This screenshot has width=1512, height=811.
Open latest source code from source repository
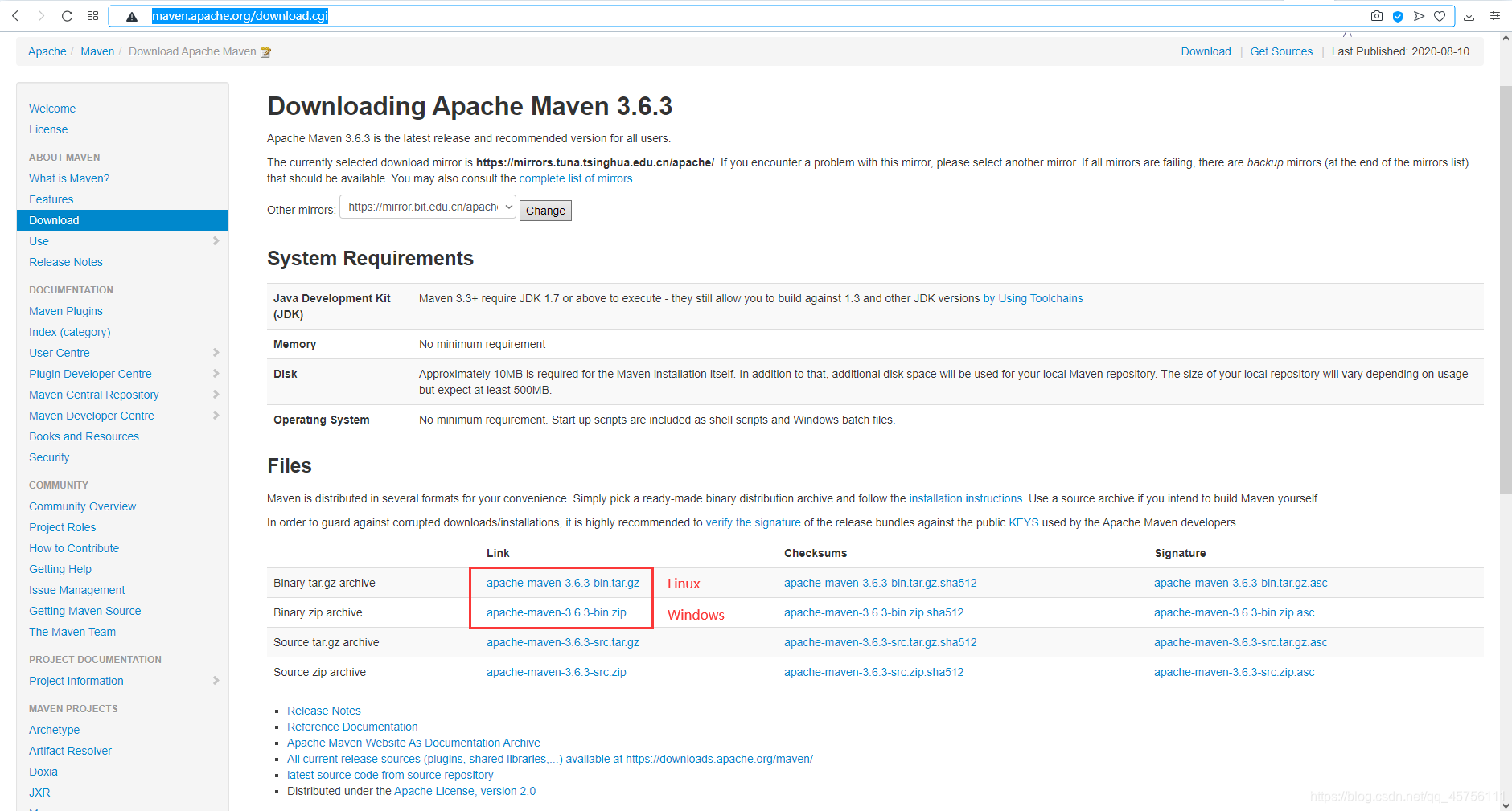tap(390, 775)
